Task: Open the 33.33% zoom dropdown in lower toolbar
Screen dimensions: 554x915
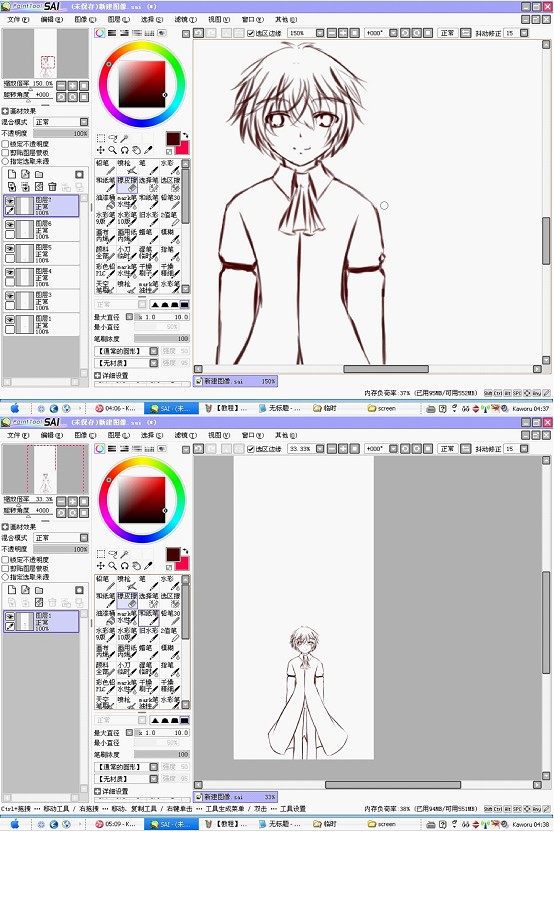Action: [x=320, y=449]
